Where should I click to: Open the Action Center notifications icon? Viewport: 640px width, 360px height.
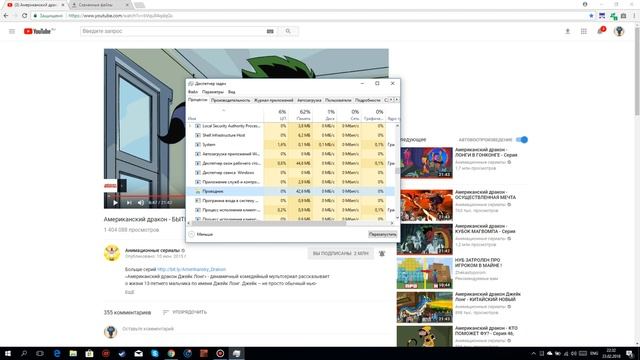[630, 353]
